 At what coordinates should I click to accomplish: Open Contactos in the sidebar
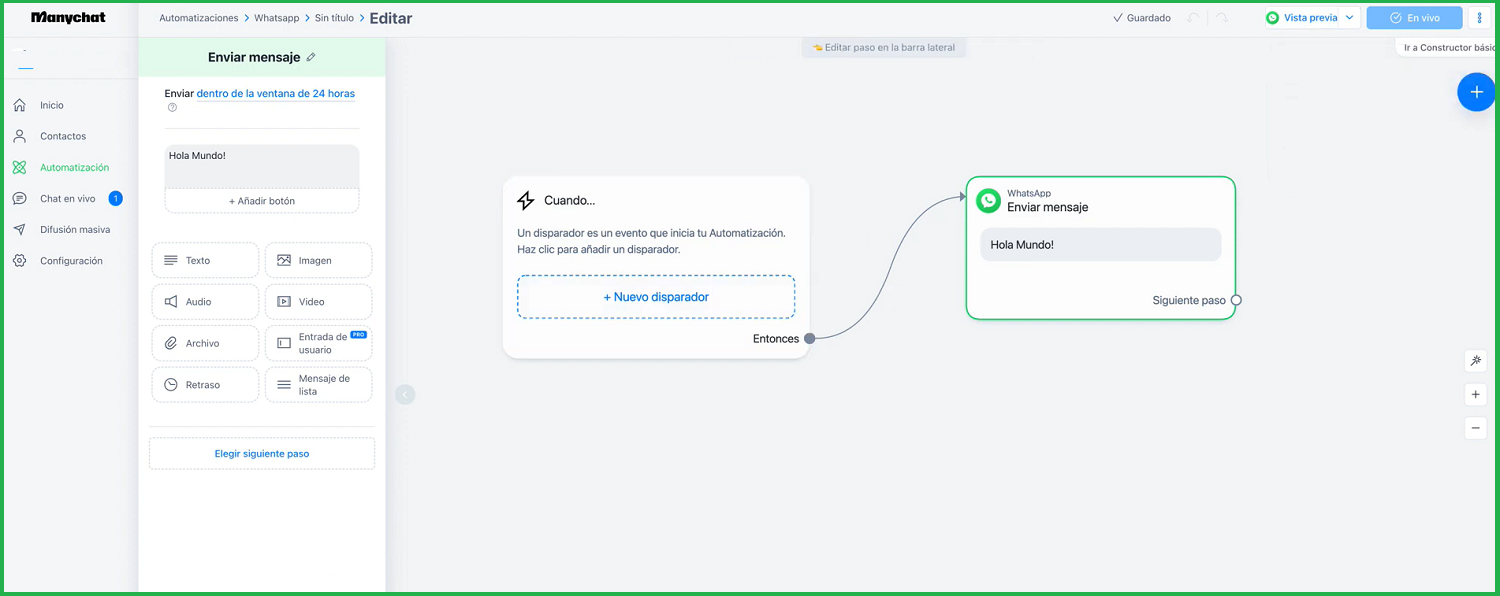[x=63, y=136]
